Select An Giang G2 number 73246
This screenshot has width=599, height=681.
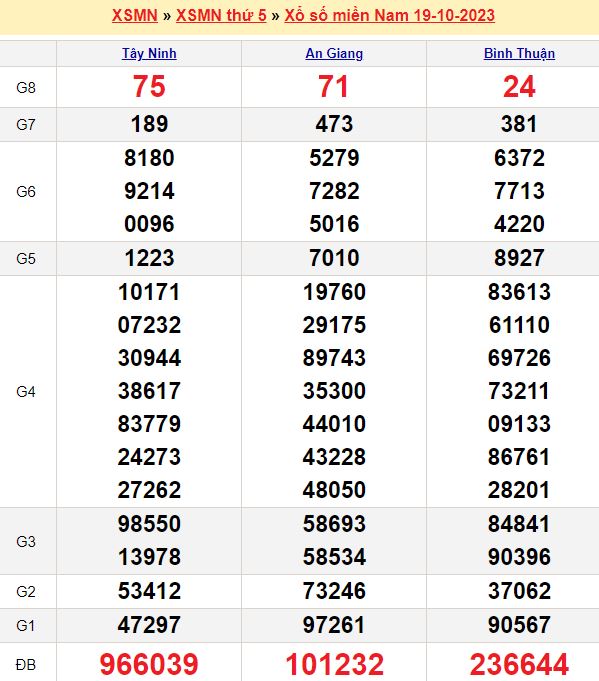tap(334, 591)
